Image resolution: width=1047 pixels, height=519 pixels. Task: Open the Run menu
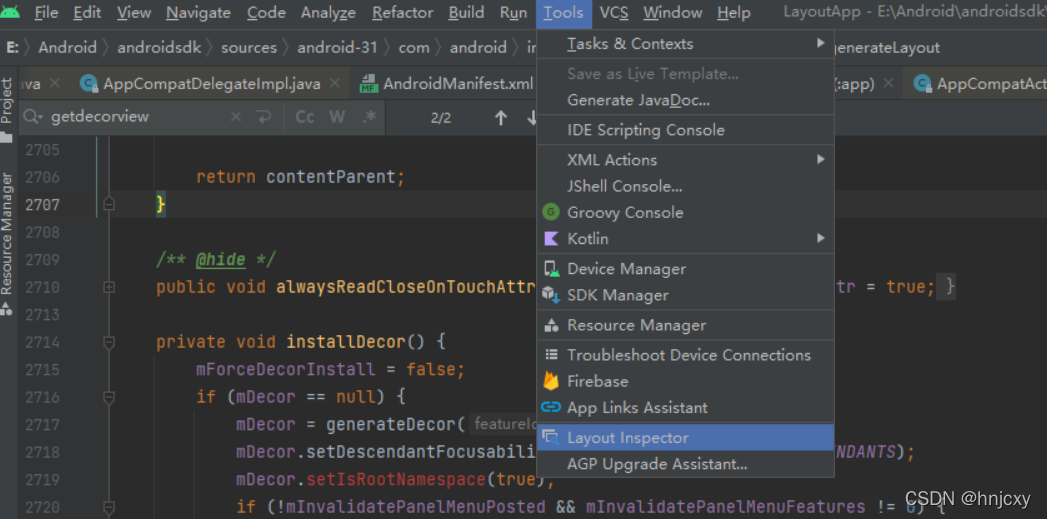tap(513, 13)
